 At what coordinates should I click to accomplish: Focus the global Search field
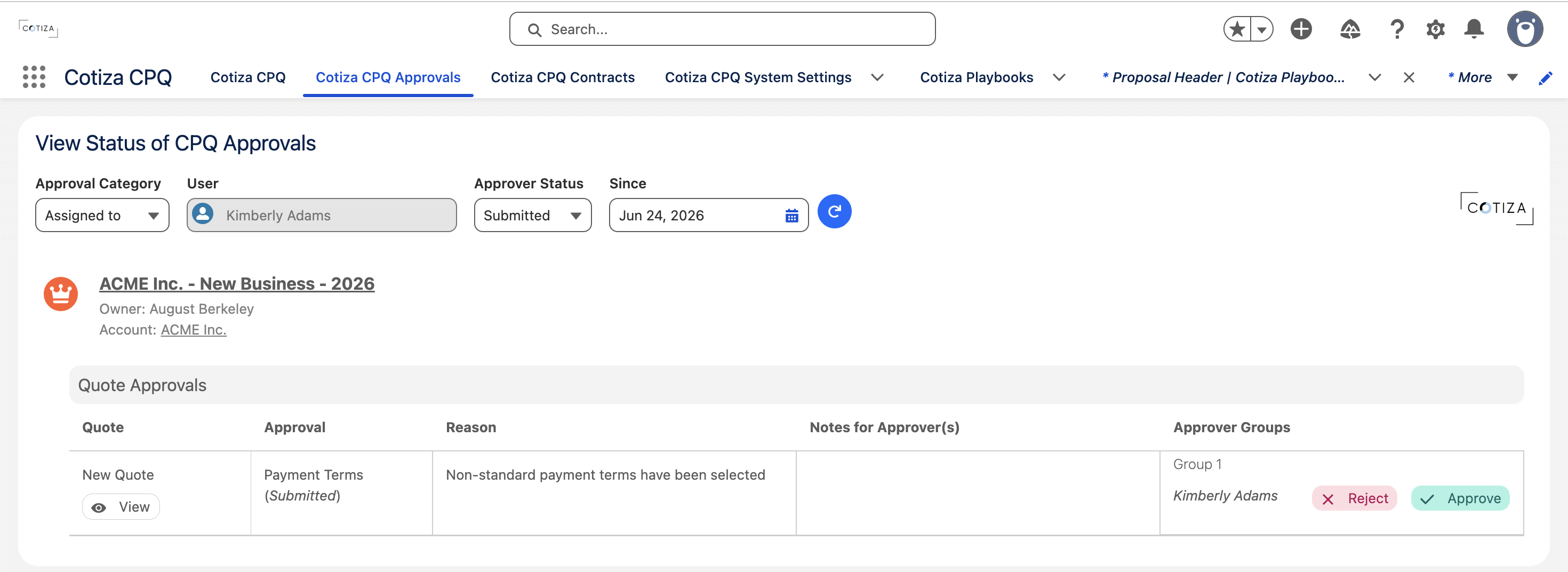[x=722, y=29]
